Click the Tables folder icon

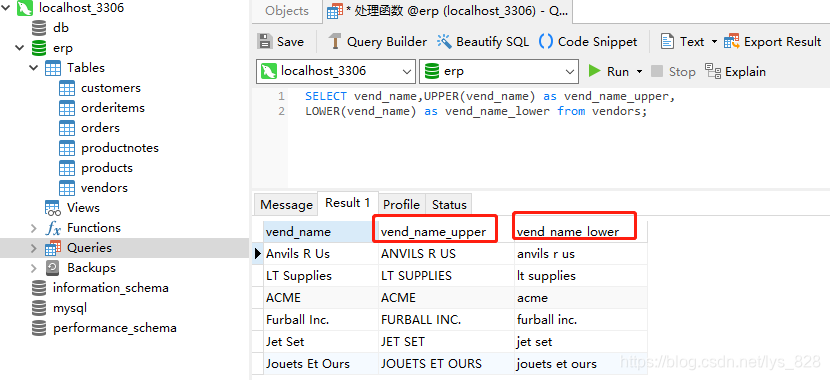pos(52,68)
